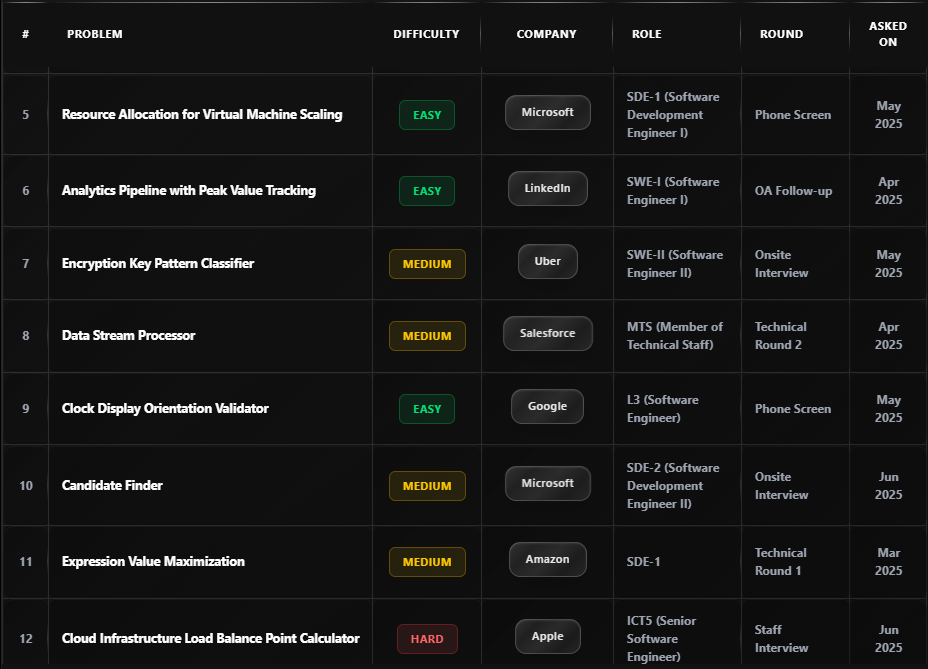Click Microsoft tag in Candidate Finder row

coord(547,484)
